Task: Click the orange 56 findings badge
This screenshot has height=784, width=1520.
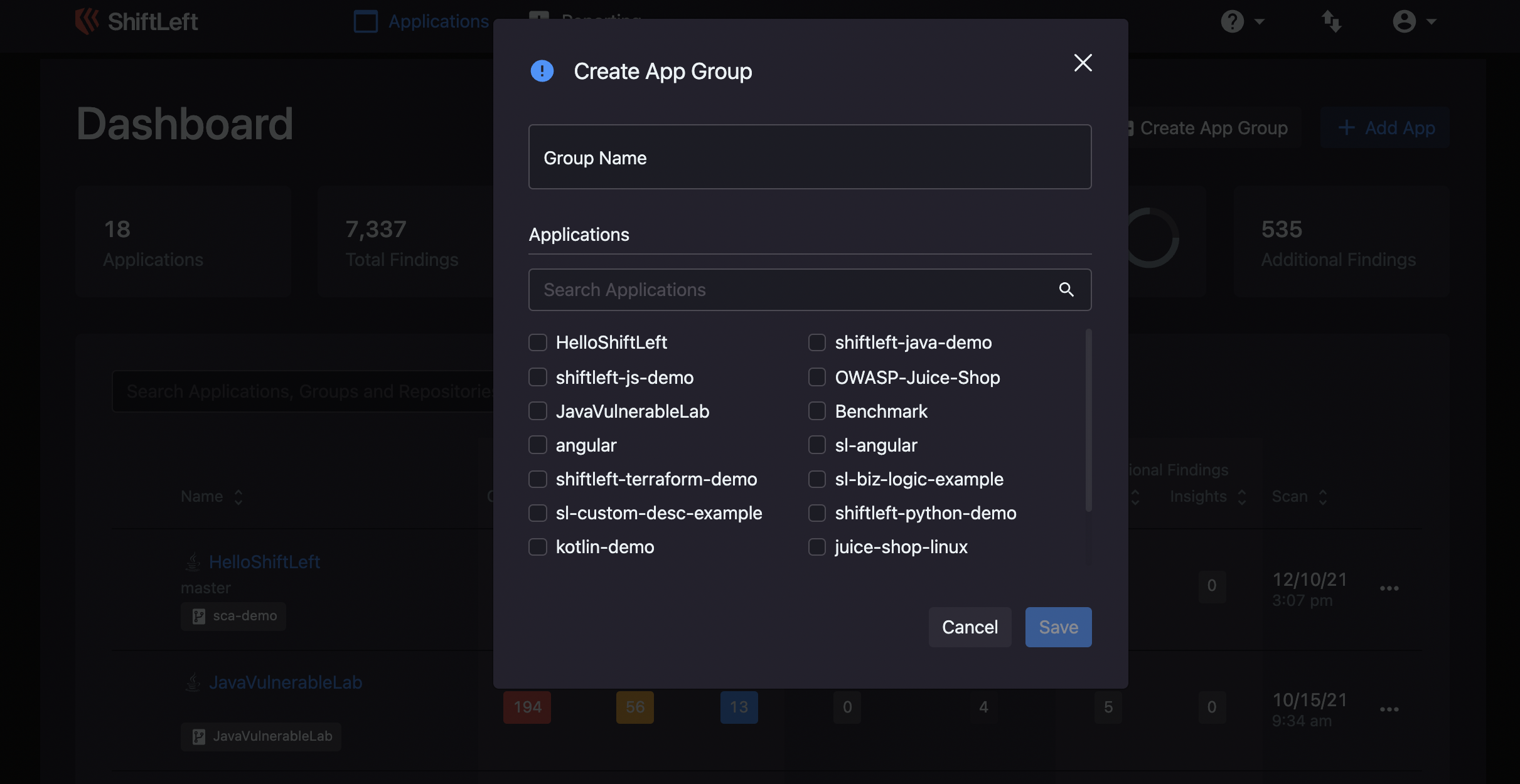Action: 635,707
